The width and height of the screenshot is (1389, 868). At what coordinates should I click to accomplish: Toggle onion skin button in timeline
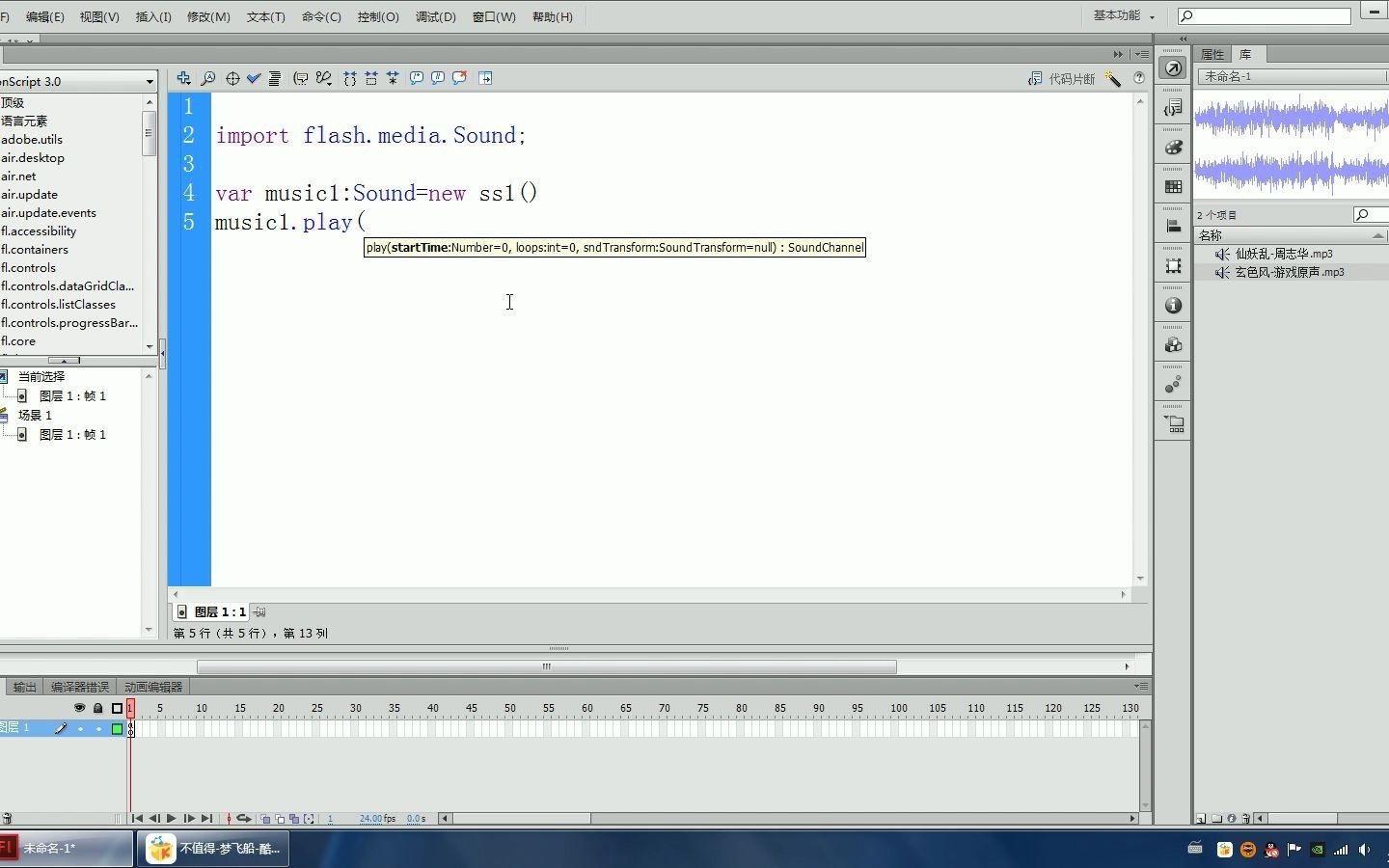tap(265, 819)
